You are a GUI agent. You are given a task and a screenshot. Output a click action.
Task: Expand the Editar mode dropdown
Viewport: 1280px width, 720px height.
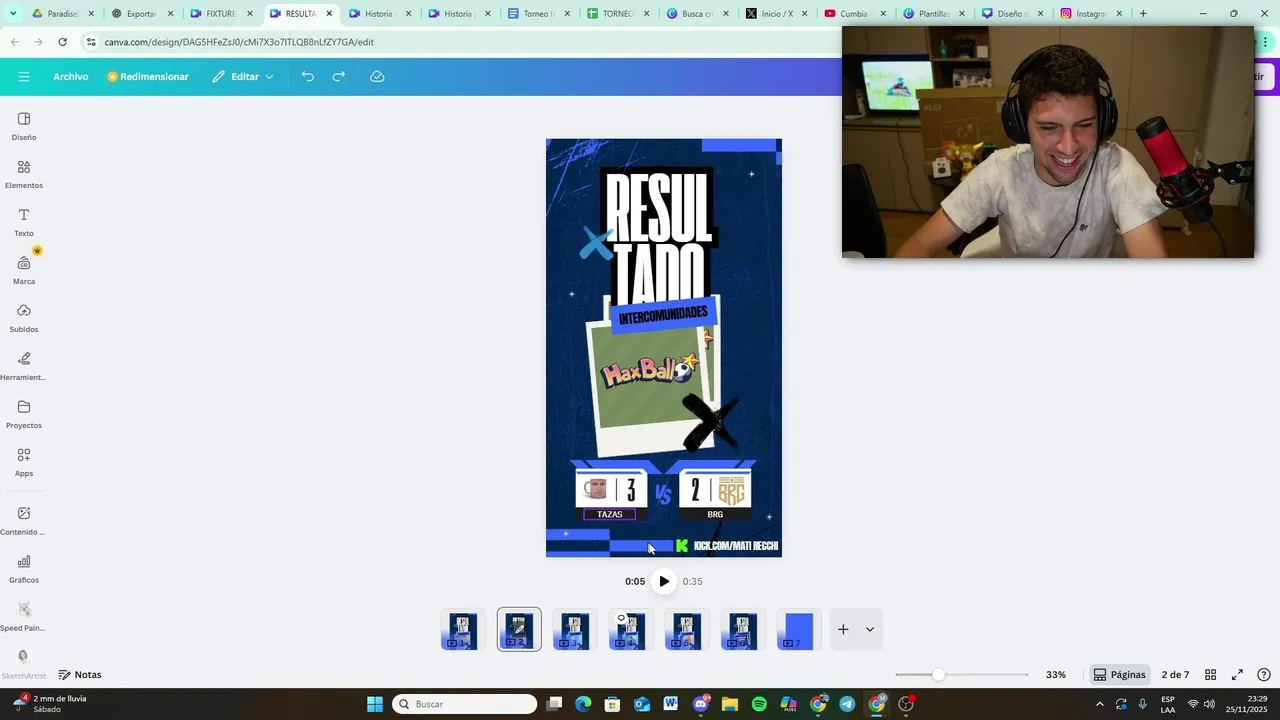(x=243, y=76)
